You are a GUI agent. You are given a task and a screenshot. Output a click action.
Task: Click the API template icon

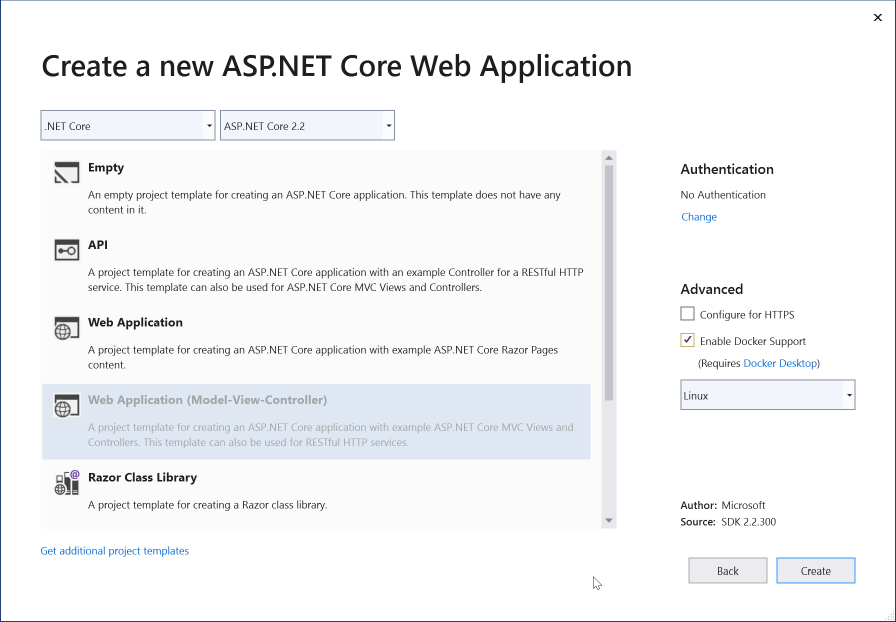(67, 250)
